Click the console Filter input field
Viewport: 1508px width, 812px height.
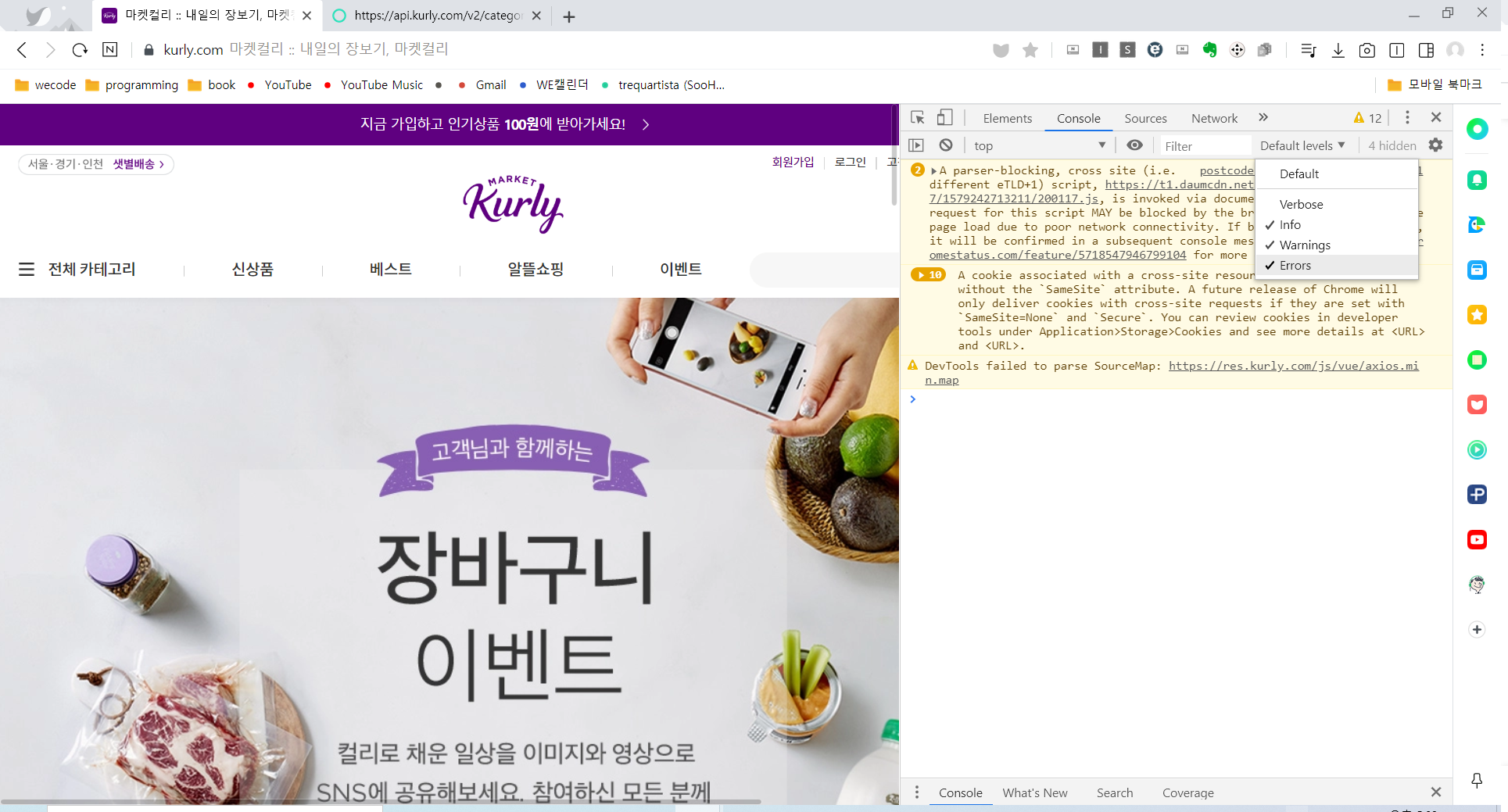coord(1205,145)
